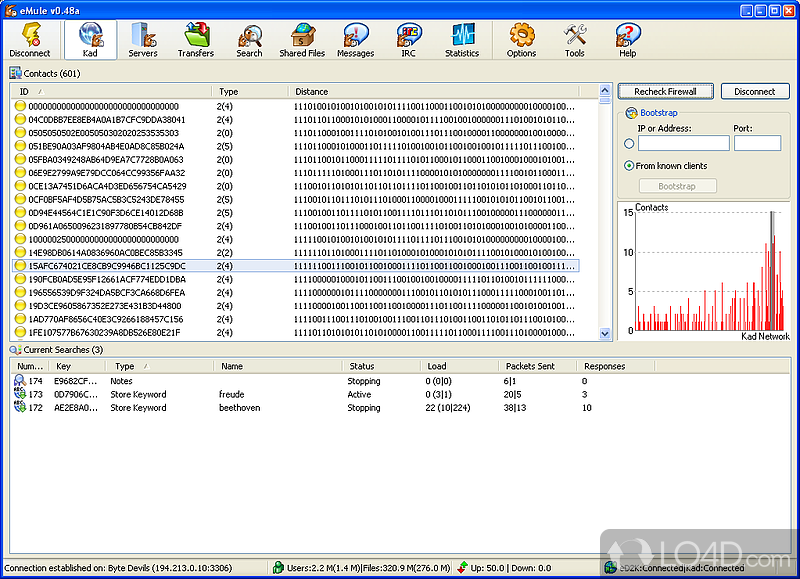This screenshot has width=800, height=579.
Task: Click the yellow contact icon for 0CF08F5AF4D5875AC583C5243DE78455
Action: click(20, 199)
